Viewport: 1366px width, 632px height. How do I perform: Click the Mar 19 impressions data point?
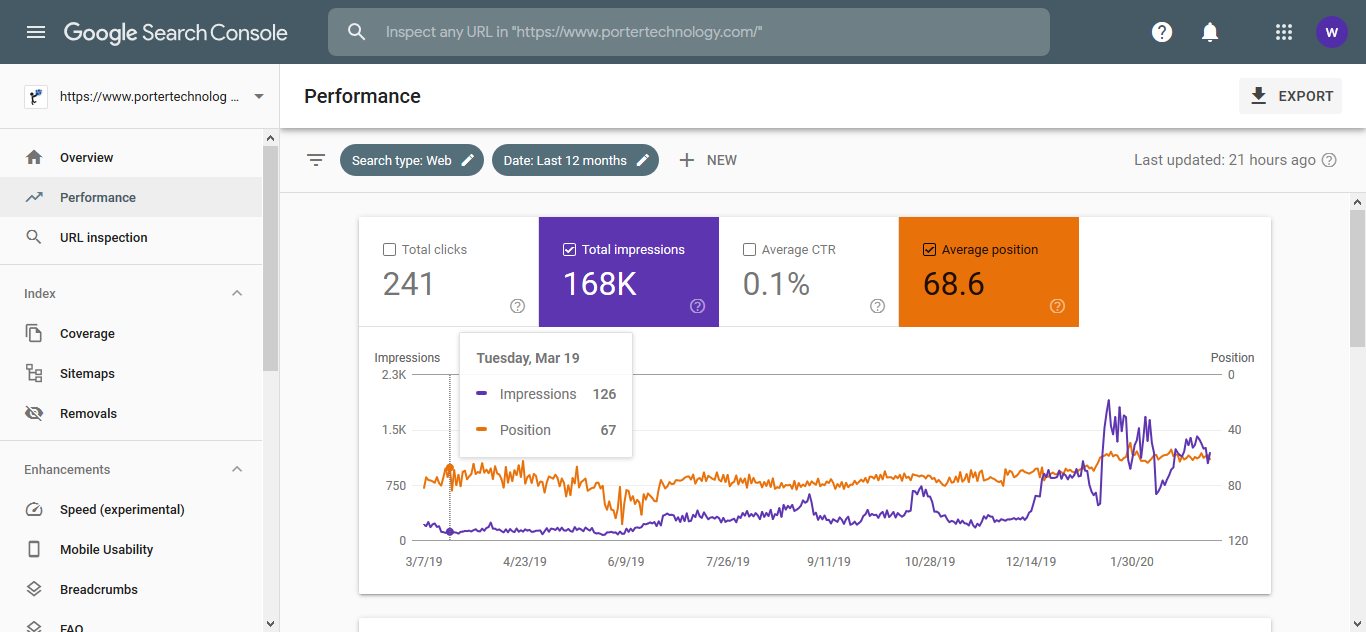click(449, 532)
